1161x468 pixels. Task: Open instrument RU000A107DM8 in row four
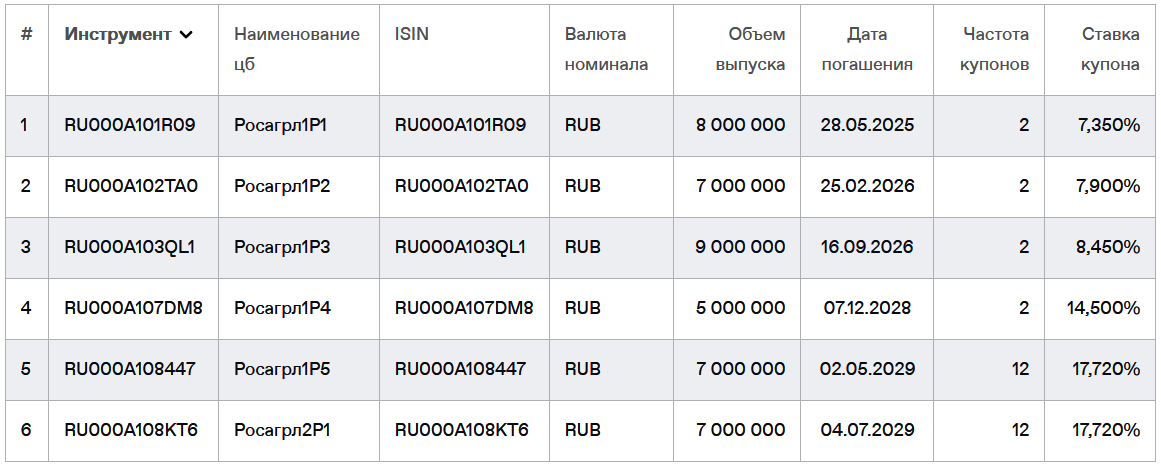(x=133, y=307)
